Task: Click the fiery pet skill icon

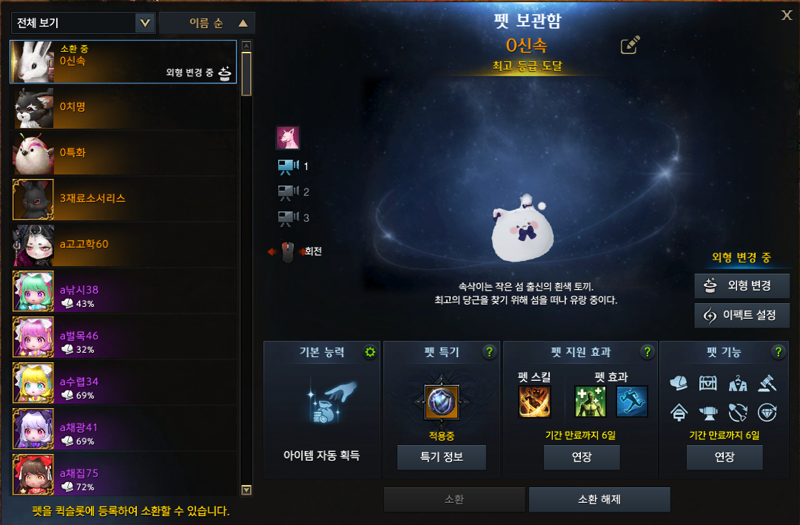Action: coord(534,402)
